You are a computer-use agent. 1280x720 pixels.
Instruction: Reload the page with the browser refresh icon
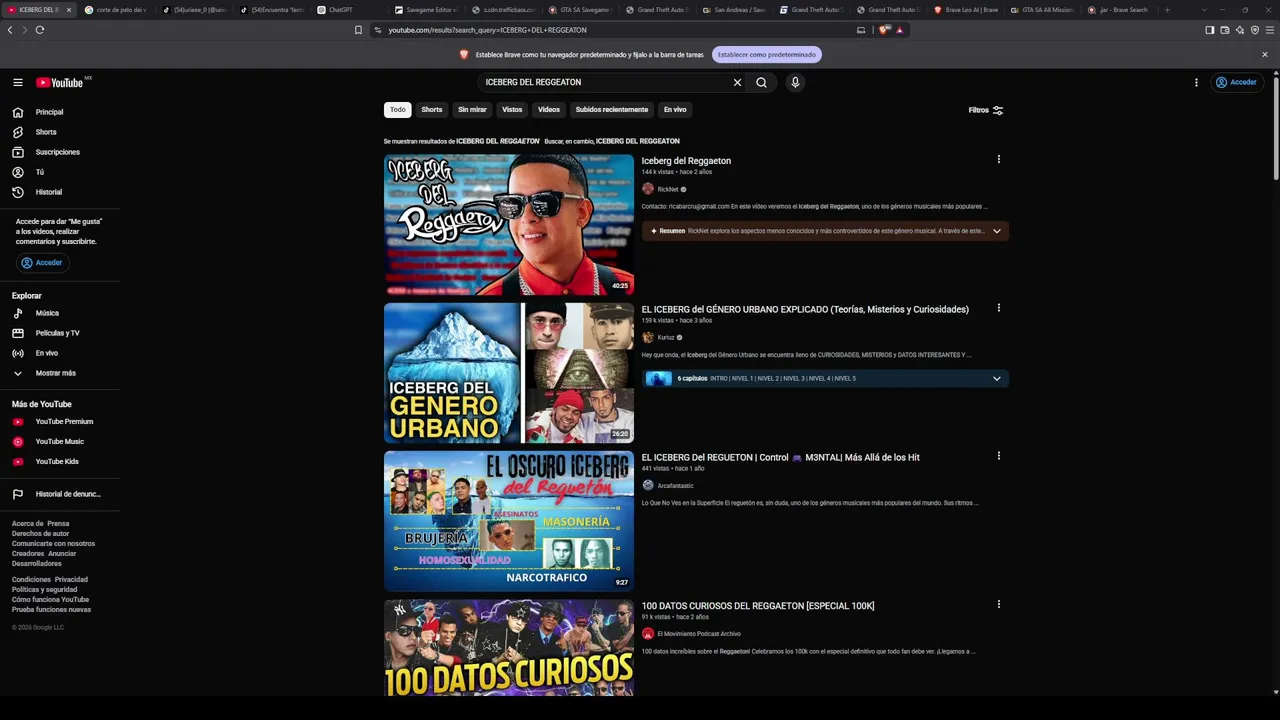click(x=40, y=30)
